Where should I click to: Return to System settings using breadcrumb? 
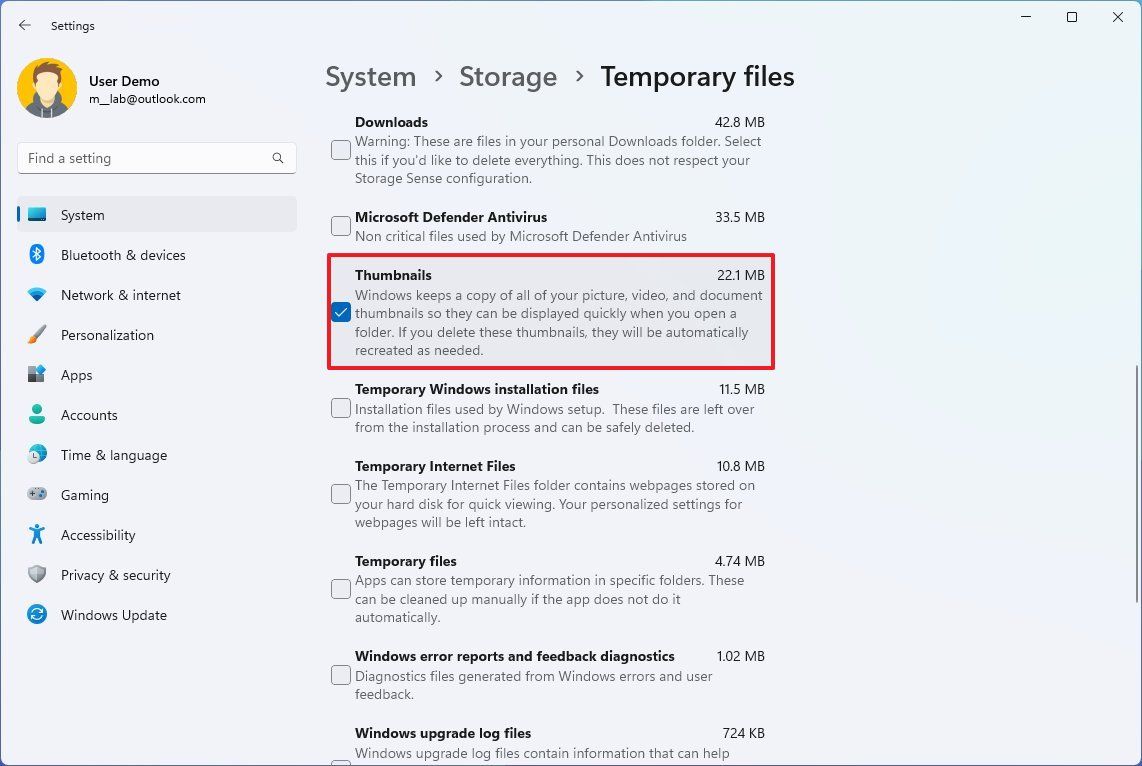tap(371, 76)
